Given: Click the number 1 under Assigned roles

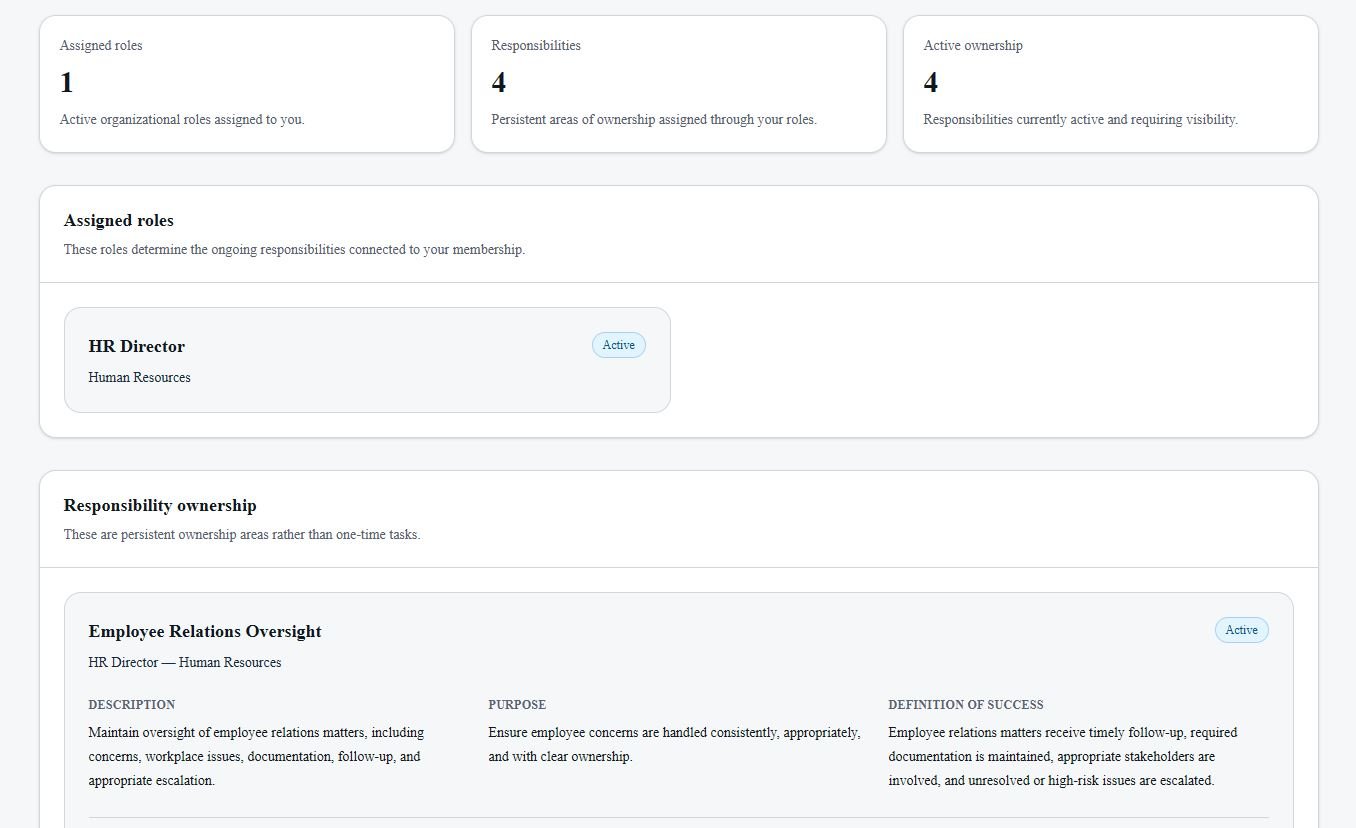Looking at the screenshot, I should click(x=67, y=82).
